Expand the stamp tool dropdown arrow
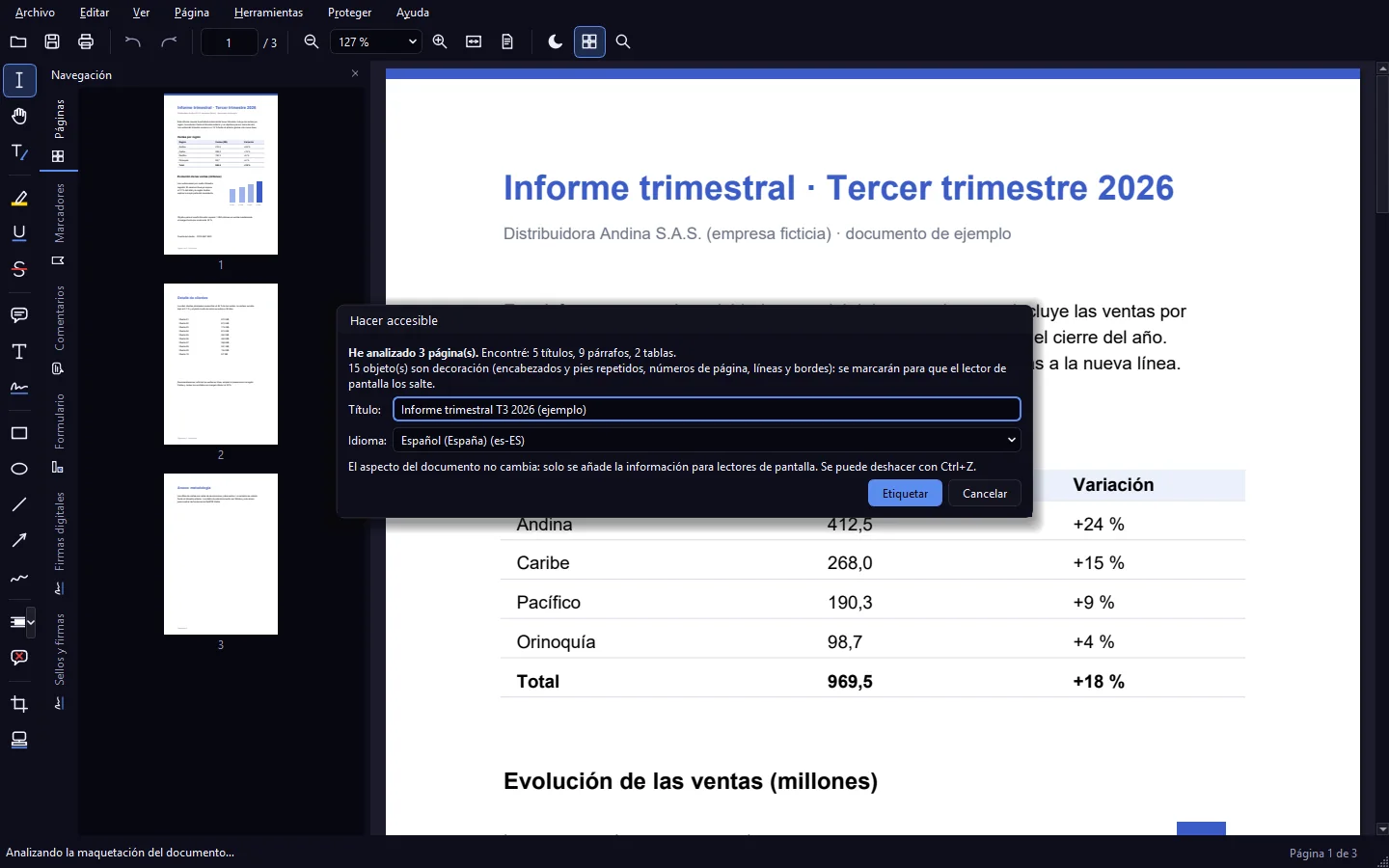 32,622
